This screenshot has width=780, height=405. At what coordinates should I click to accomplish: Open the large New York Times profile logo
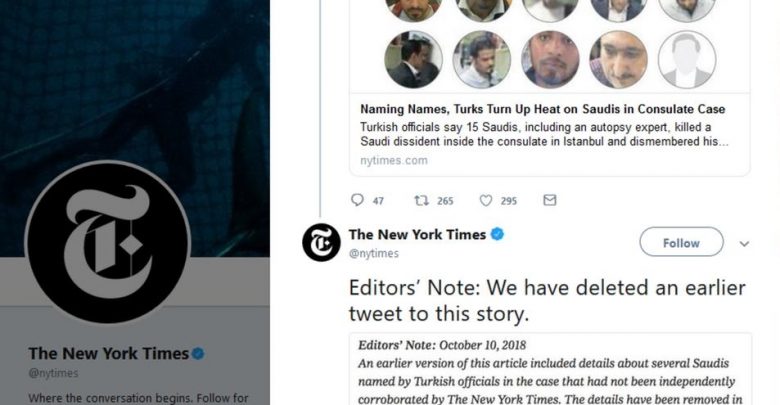tap(107, 243)
